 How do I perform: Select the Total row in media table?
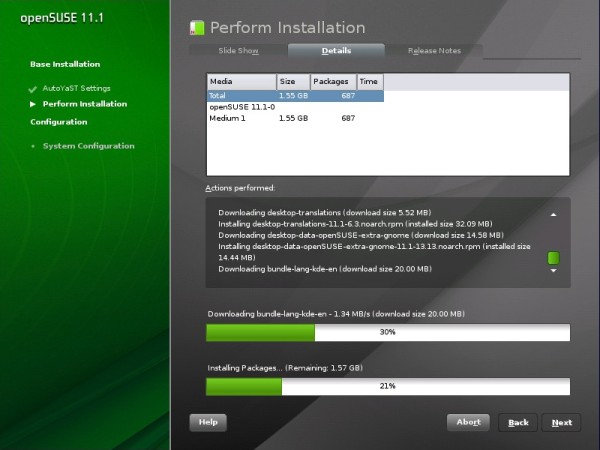click(295, 96)
